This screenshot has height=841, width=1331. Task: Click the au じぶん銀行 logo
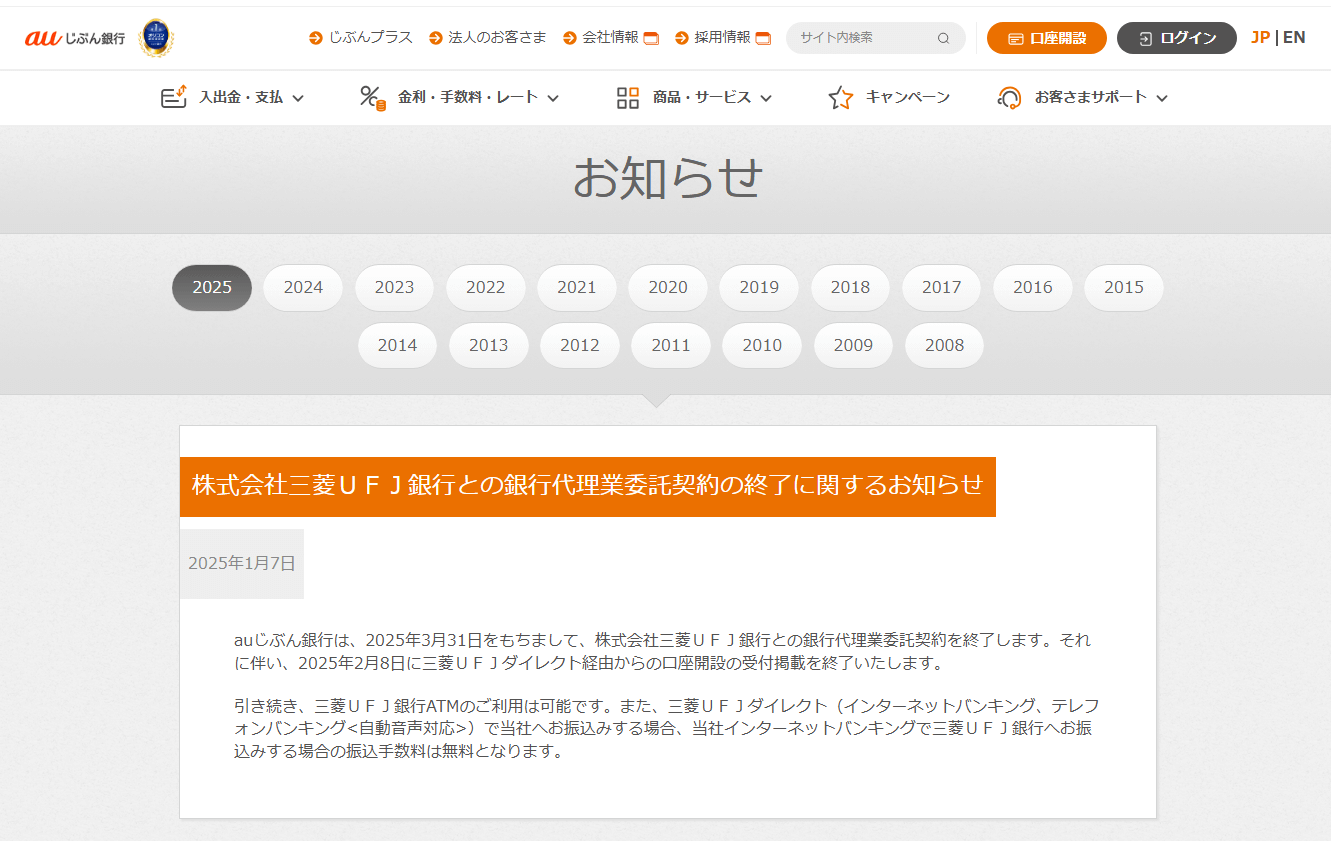pos(75,38)
